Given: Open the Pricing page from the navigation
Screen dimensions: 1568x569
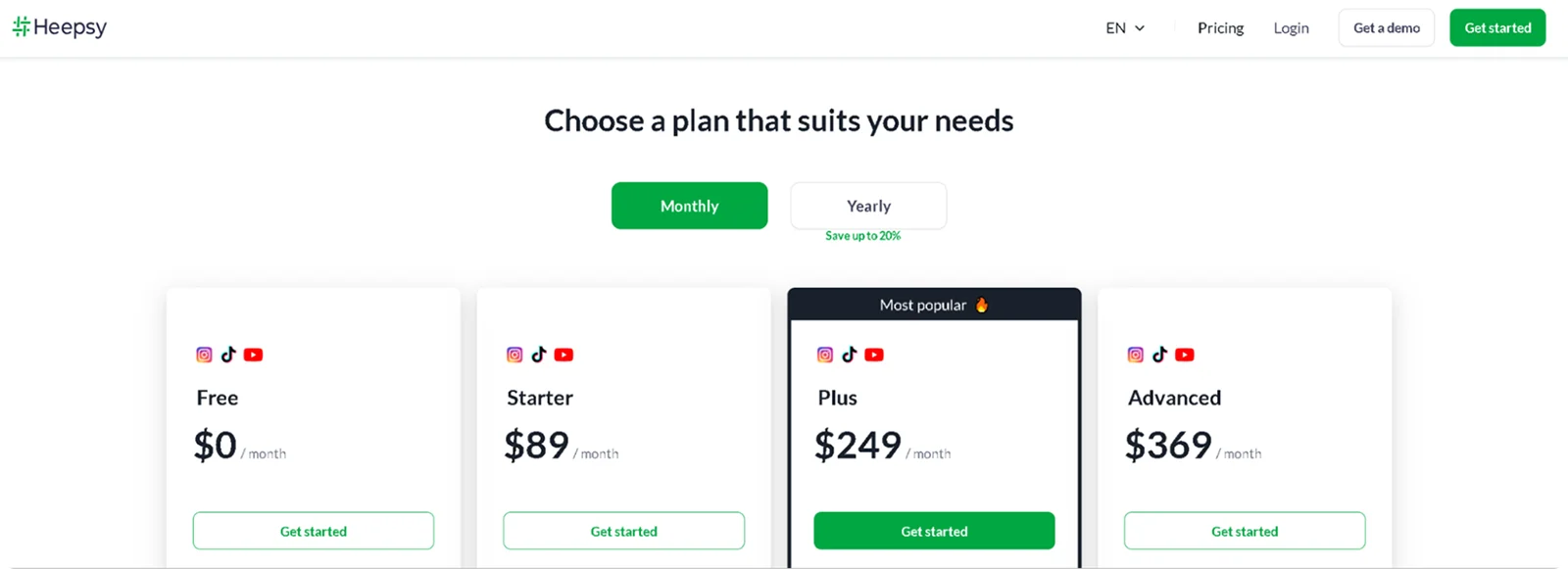Looking at the screenshot, I should pos(1219,27).
